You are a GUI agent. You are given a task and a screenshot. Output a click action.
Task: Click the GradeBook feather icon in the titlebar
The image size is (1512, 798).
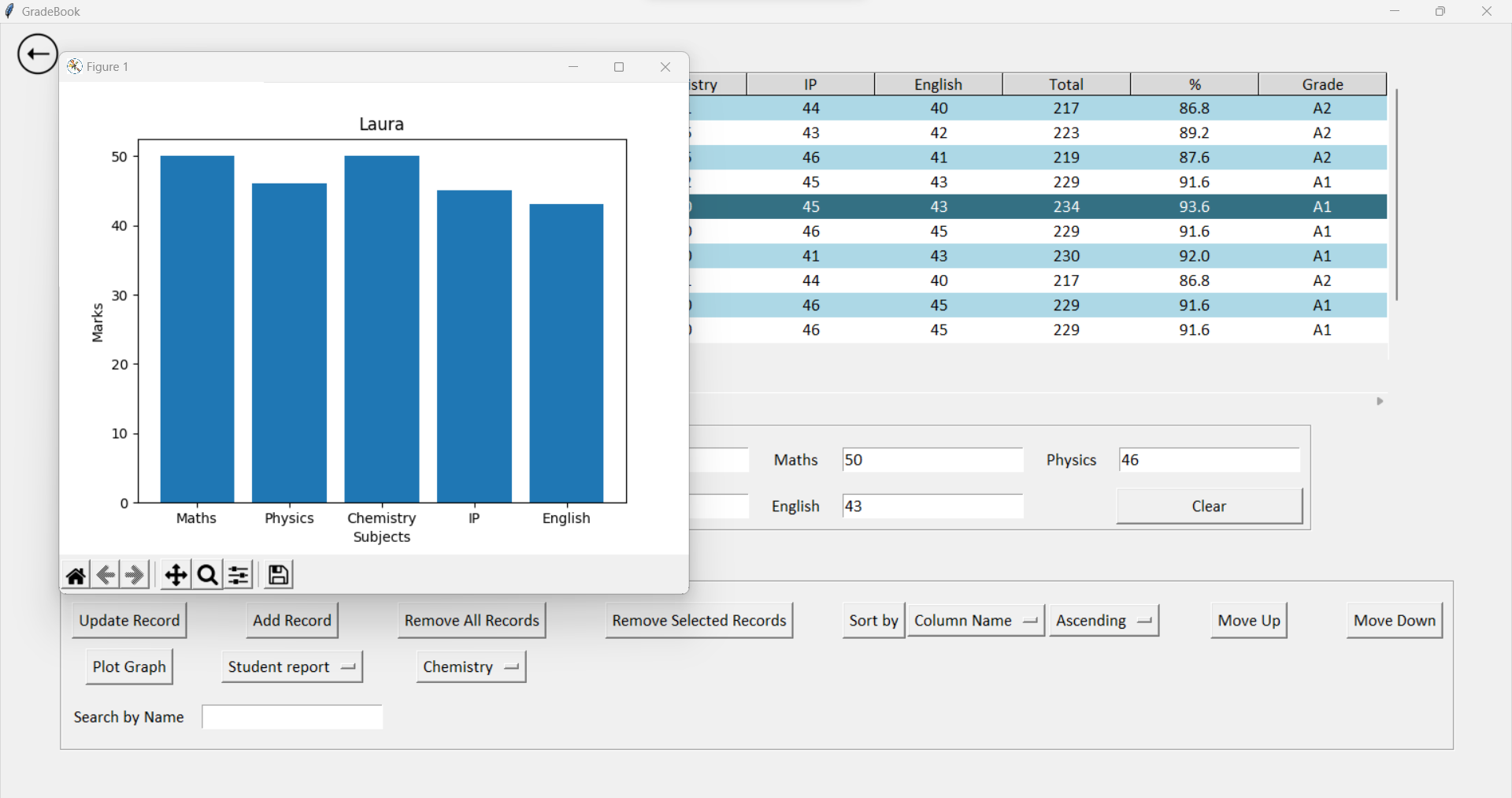point(9,10)
